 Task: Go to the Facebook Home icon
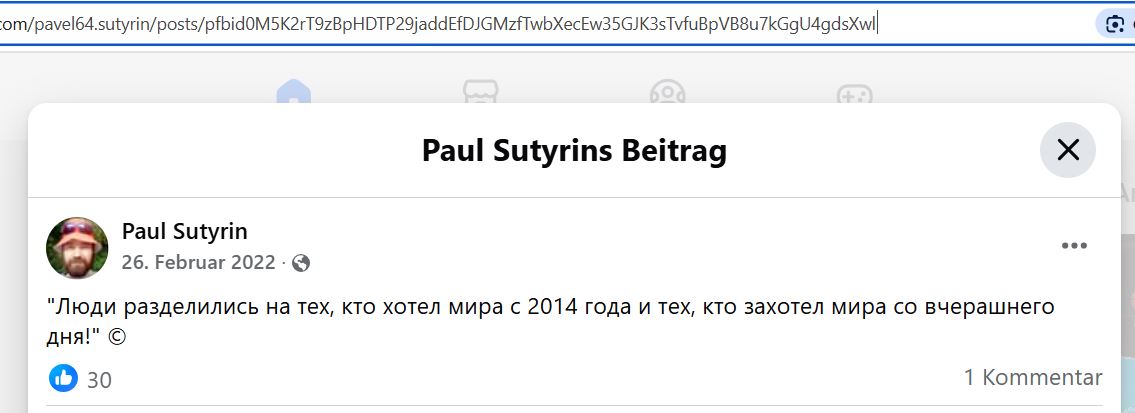click(293, 92)
